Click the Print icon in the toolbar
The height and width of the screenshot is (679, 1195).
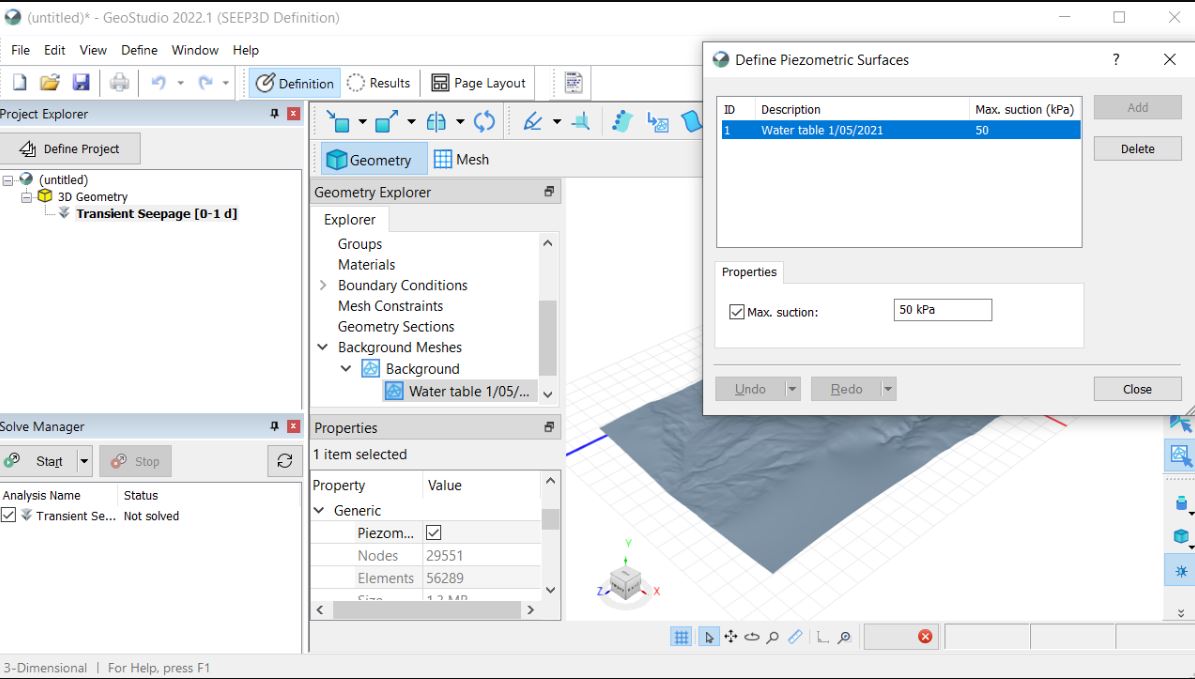tap(119, 82)
